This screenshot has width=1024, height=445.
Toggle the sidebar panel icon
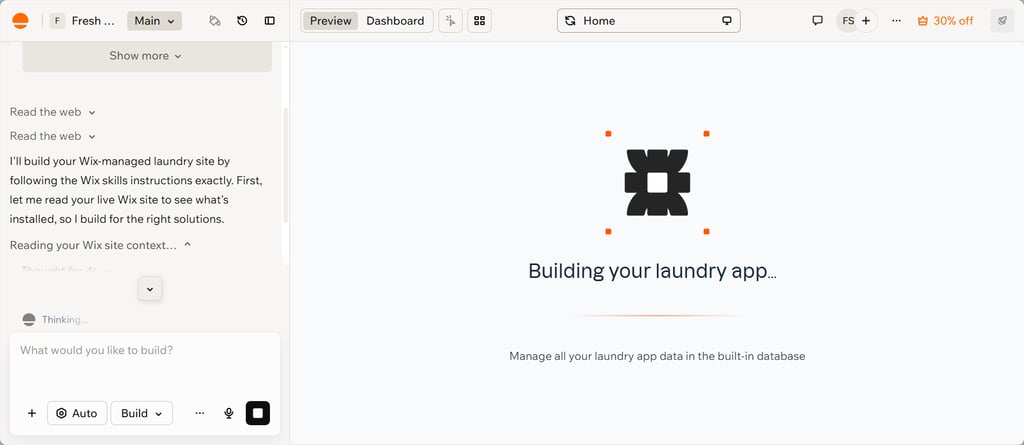pos(270,21)
